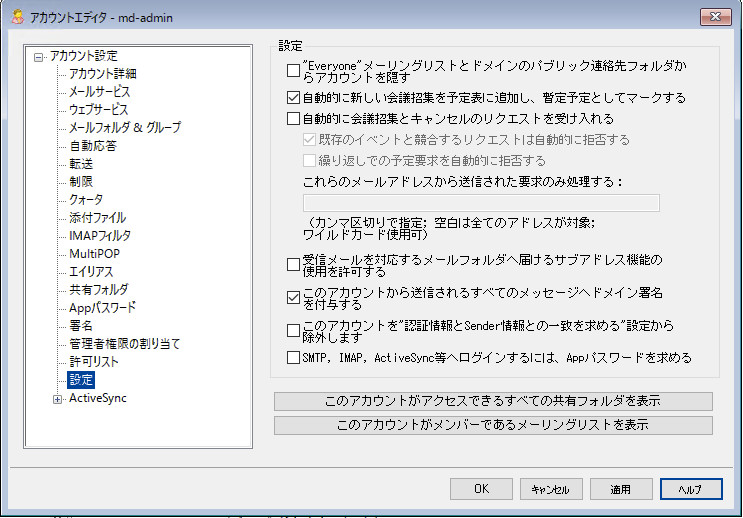Click the allowed email addresses input field
Screen dimensions: 743x518
(x=480, y=203)
